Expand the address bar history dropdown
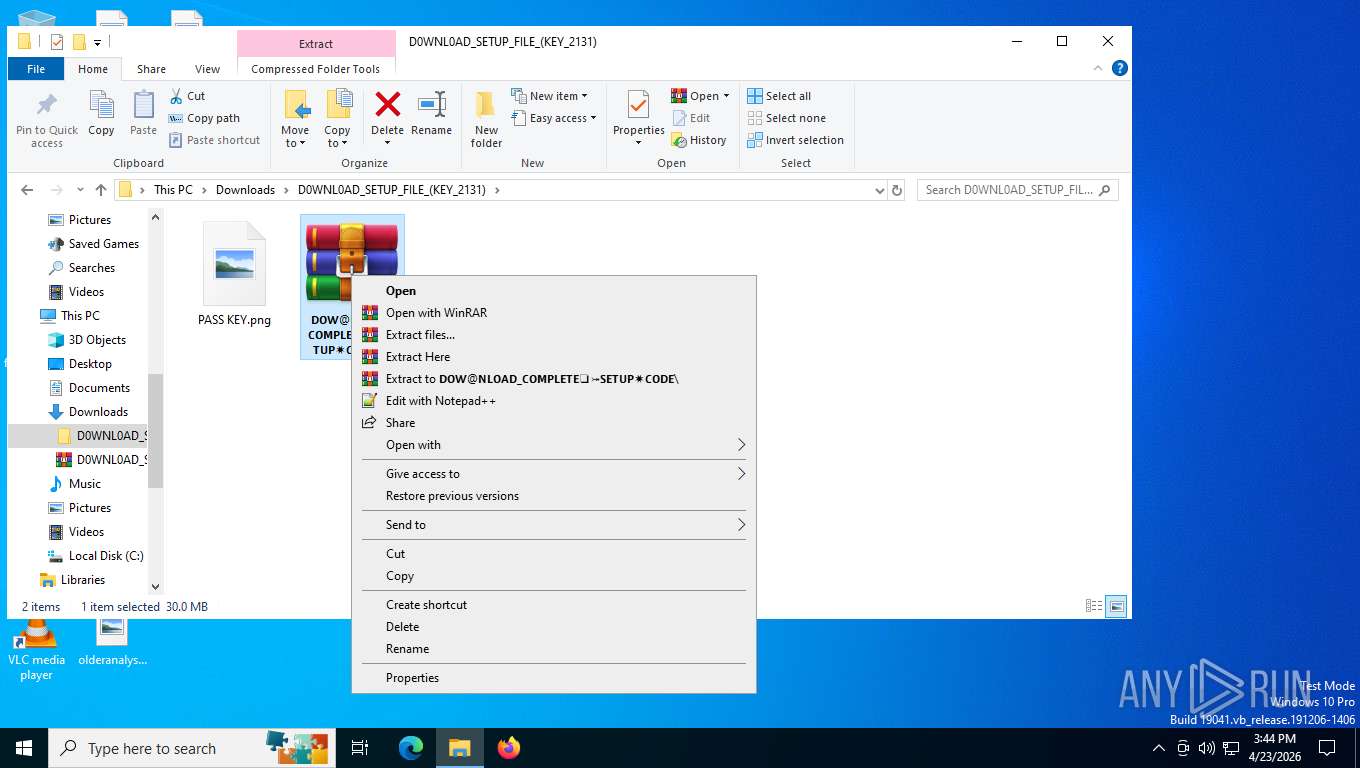The width and height of the screenshot is (1360, 768). [x=880, y=190]
